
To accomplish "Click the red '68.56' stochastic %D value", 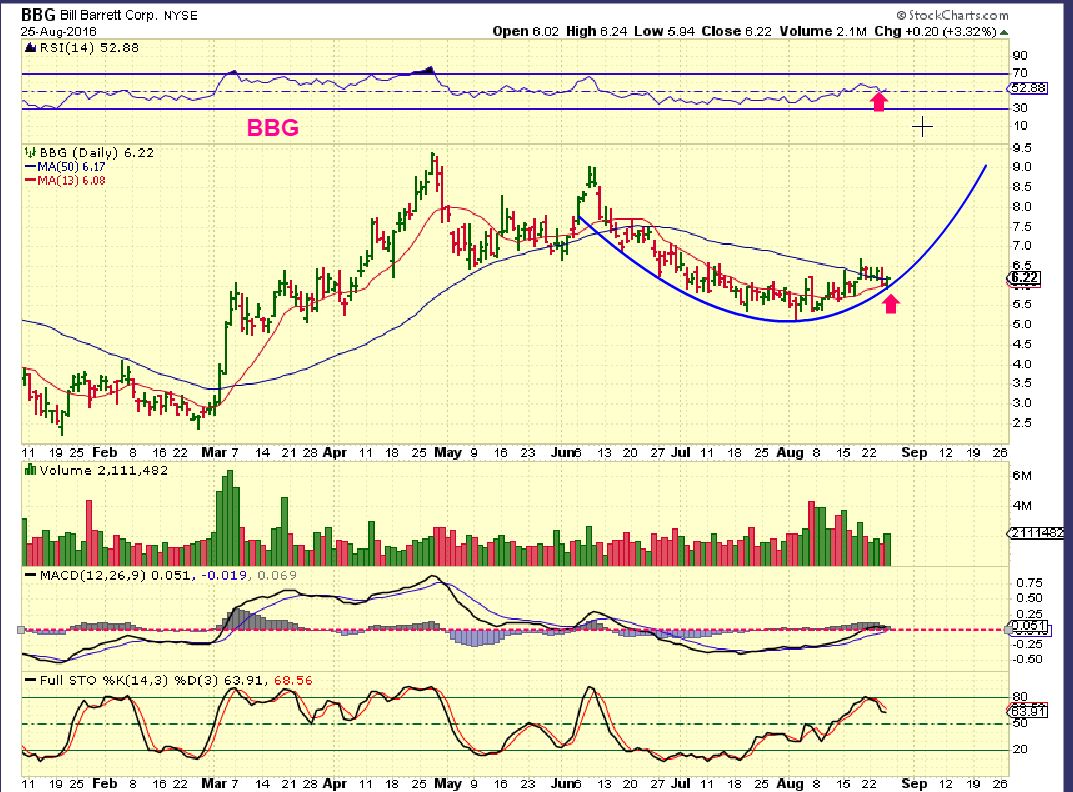I will point(293,680).
